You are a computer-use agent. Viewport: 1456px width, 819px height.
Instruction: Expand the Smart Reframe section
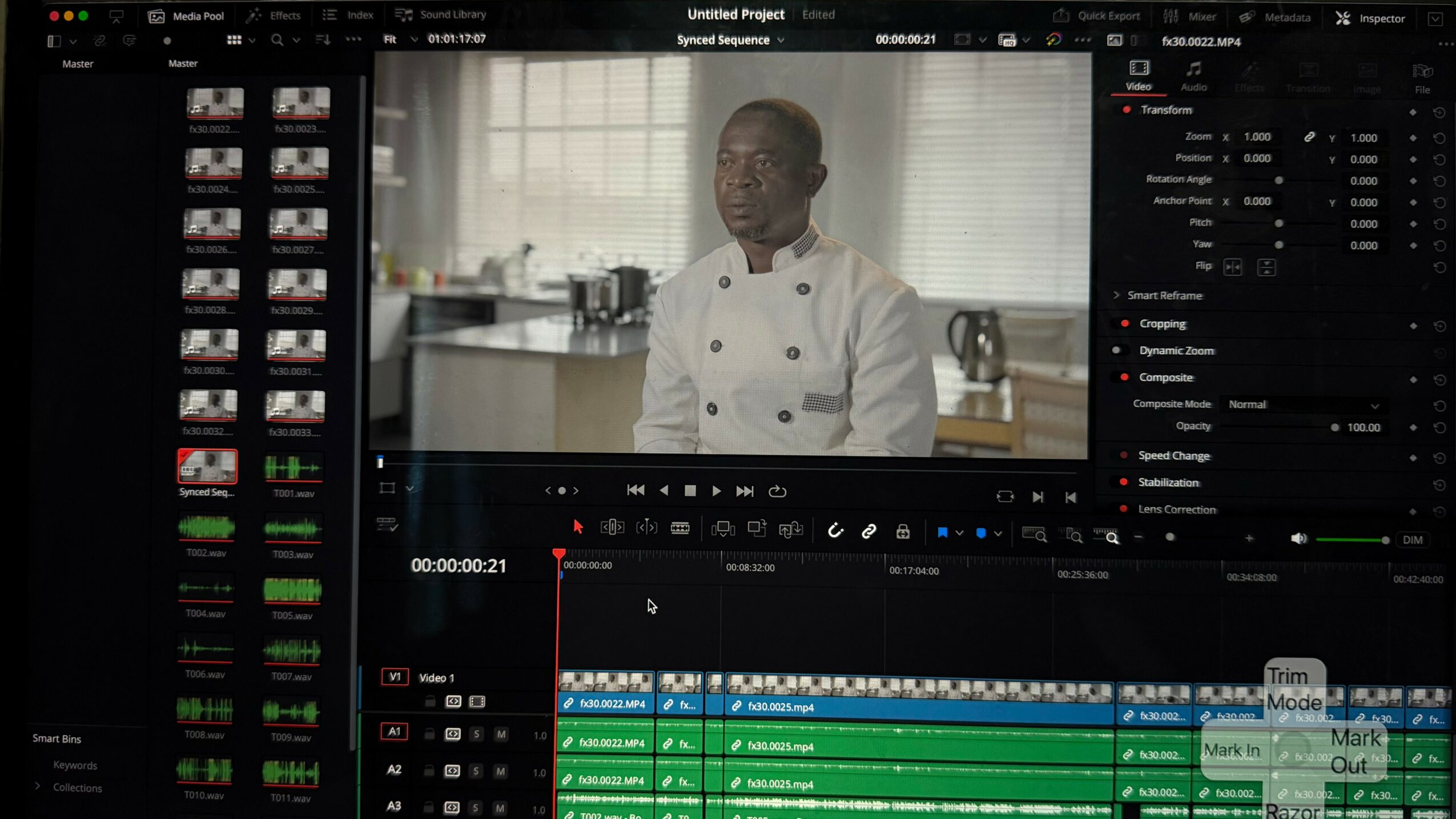1116,295
